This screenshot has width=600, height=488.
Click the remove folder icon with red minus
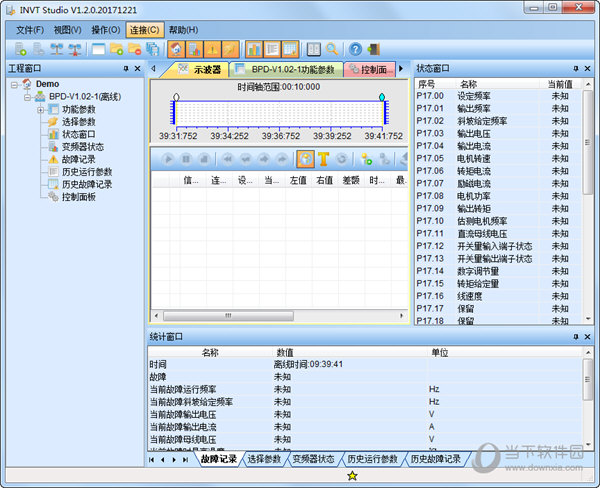[x=134, y=49]
